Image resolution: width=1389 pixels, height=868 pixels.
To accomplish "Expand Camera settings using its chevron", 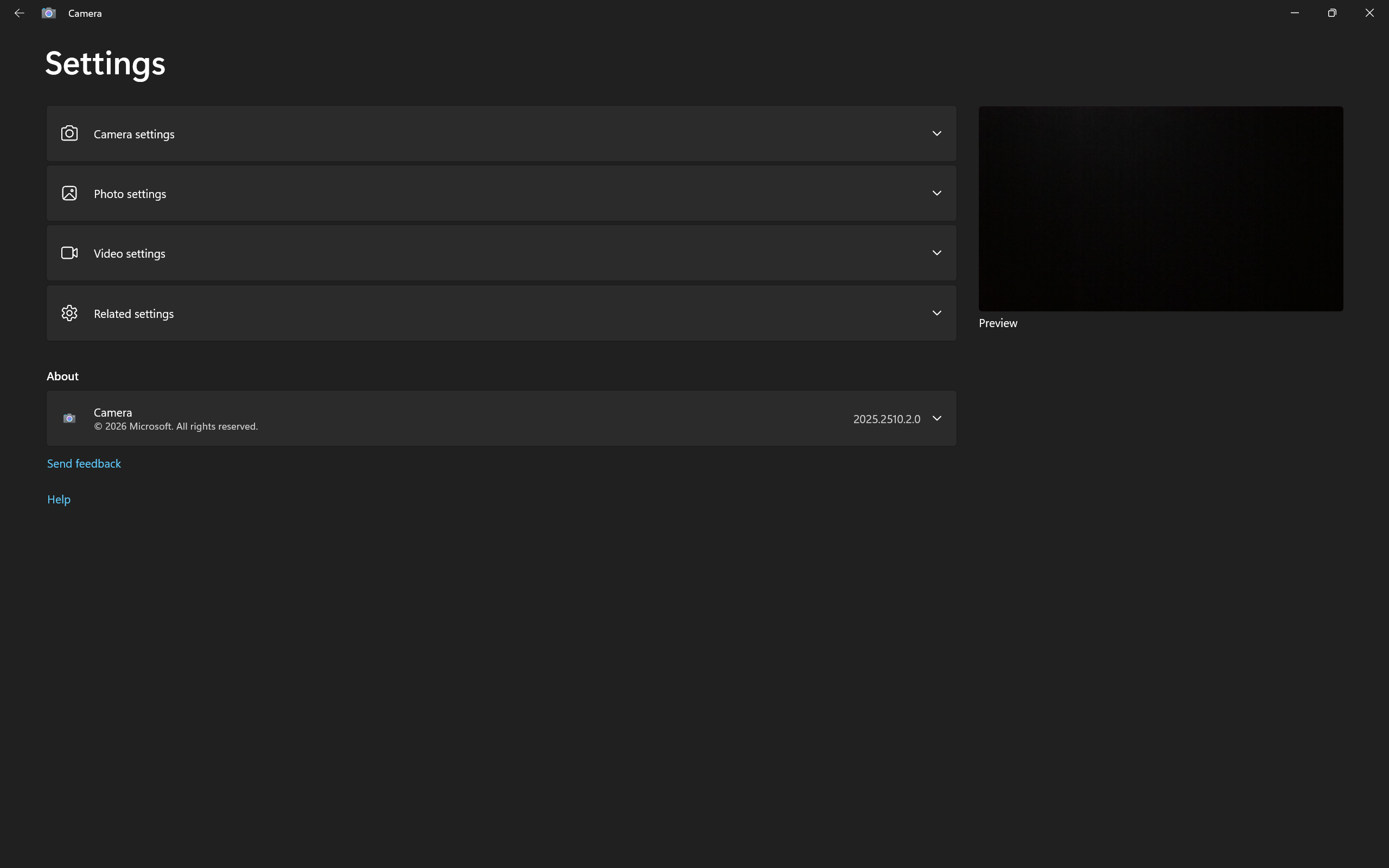I will coord(936,133).
